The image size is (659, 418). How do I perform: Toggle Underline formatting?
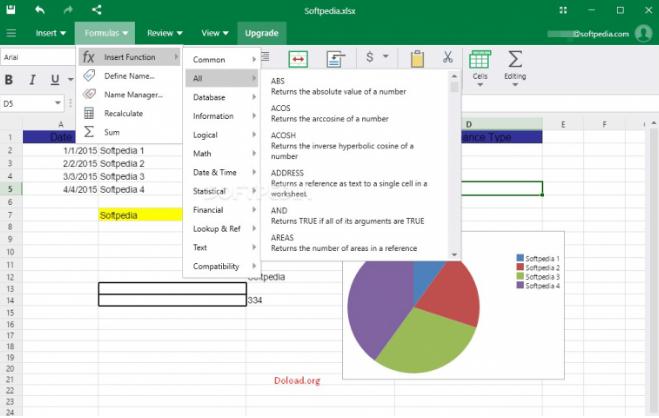click(x=55, y=79)
